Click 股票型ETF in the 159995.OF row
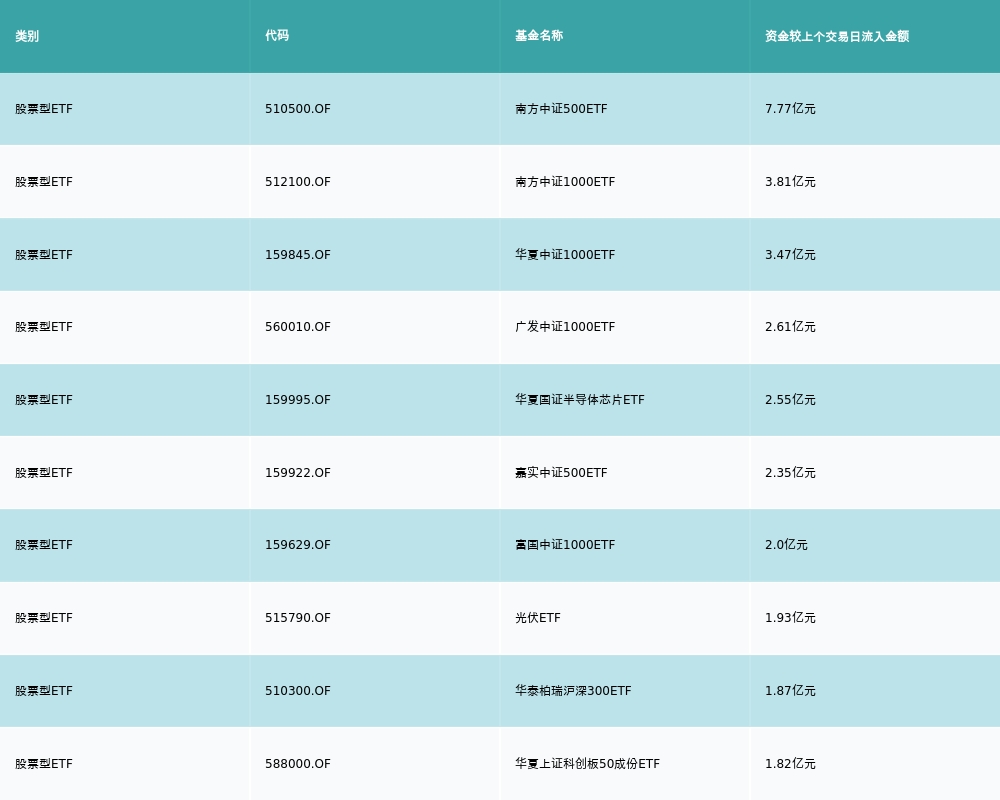Viewport: 1000px width, 800px height. click(x=44, y=400)
